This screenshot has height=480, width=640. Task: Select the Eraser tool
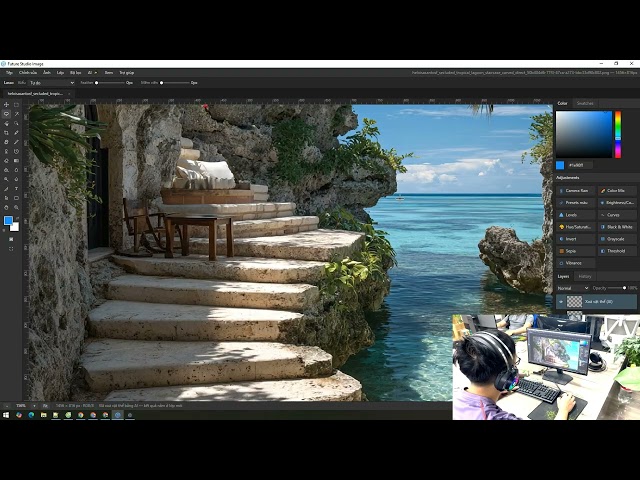coord(6,161)
